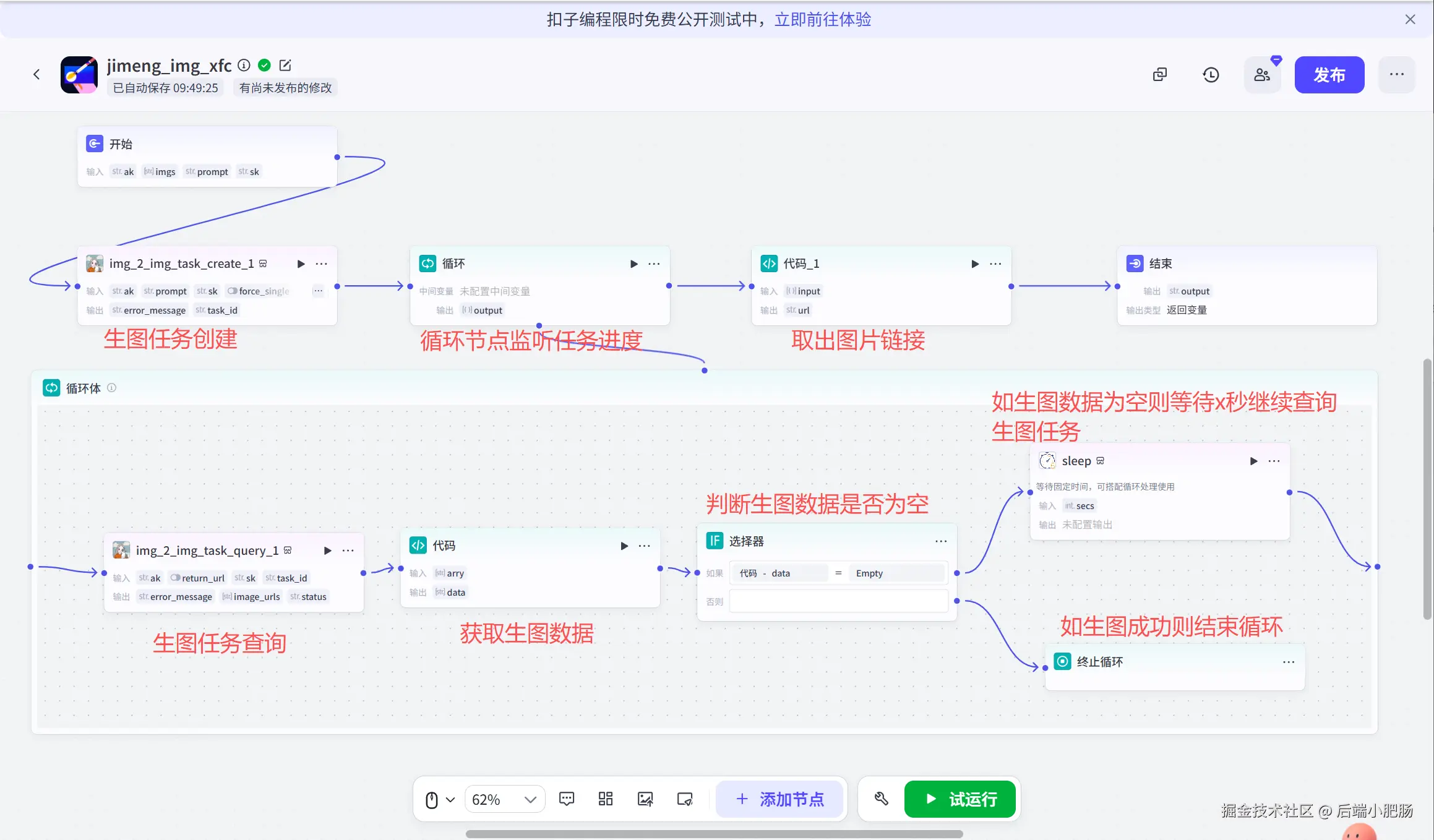Click auto-layout grid icon in toolbar
This screenshot has width=1434, height=840.
click(x=606, y=799)
